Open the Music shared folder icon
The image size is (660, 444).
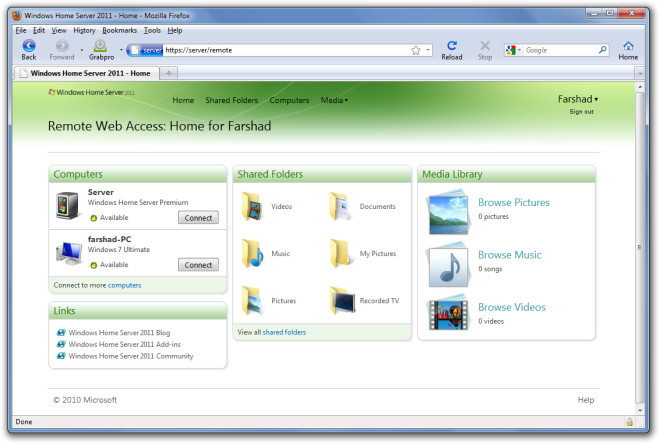tap(252, 253)
